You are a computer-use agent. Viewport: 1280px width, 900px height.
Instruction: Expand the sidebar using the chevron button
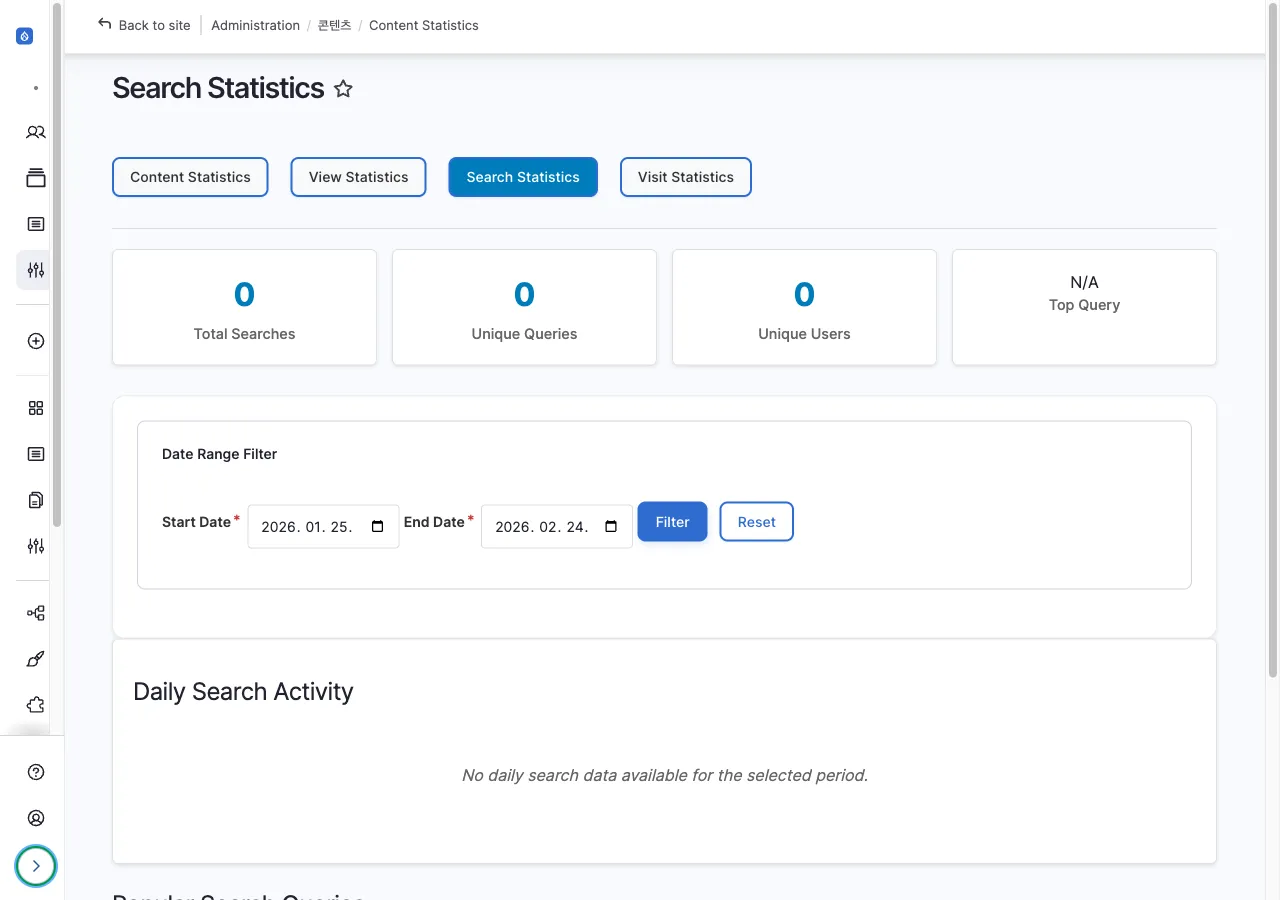[36, 866]
